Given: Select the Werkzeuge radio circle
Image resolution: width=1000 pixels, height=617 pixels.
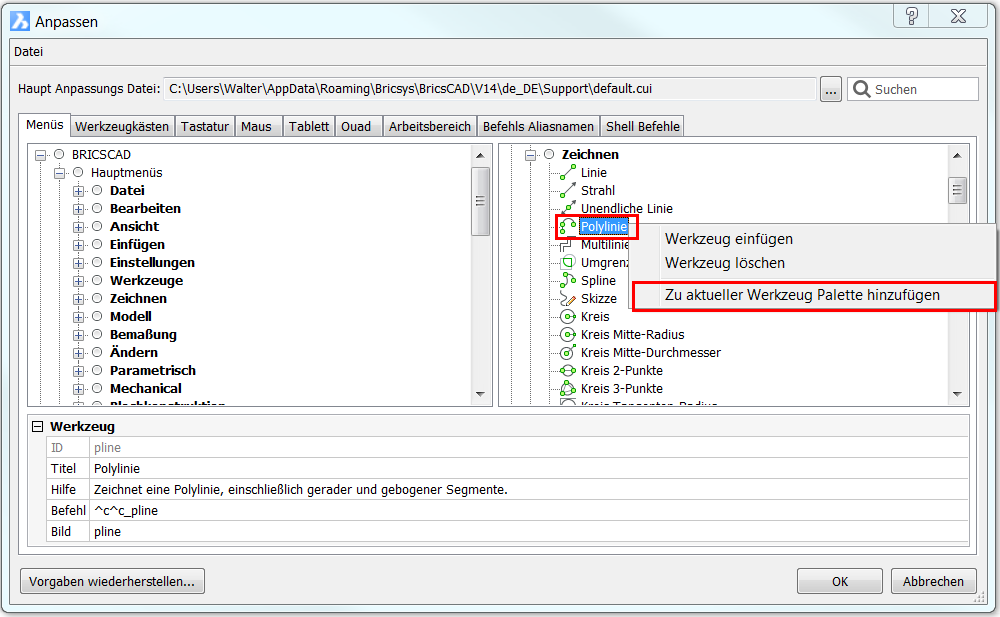Looking at the screenshot, I should coord(97,280).
